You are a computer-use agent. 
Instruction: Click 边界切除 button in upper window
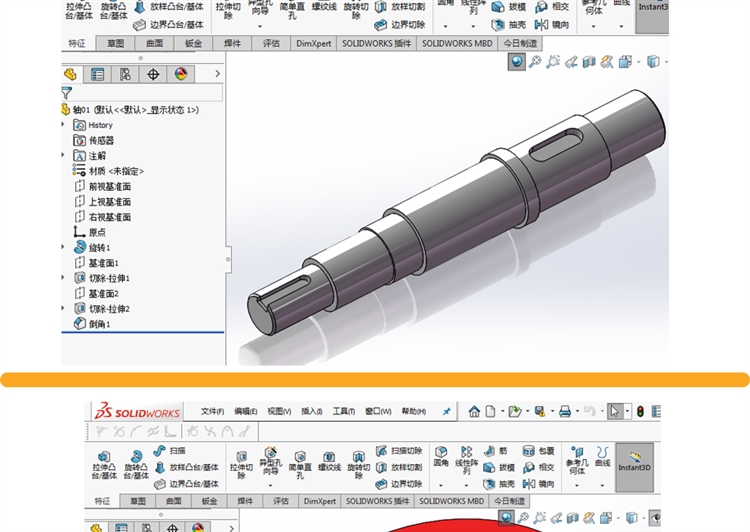click(x=400, y=24)
